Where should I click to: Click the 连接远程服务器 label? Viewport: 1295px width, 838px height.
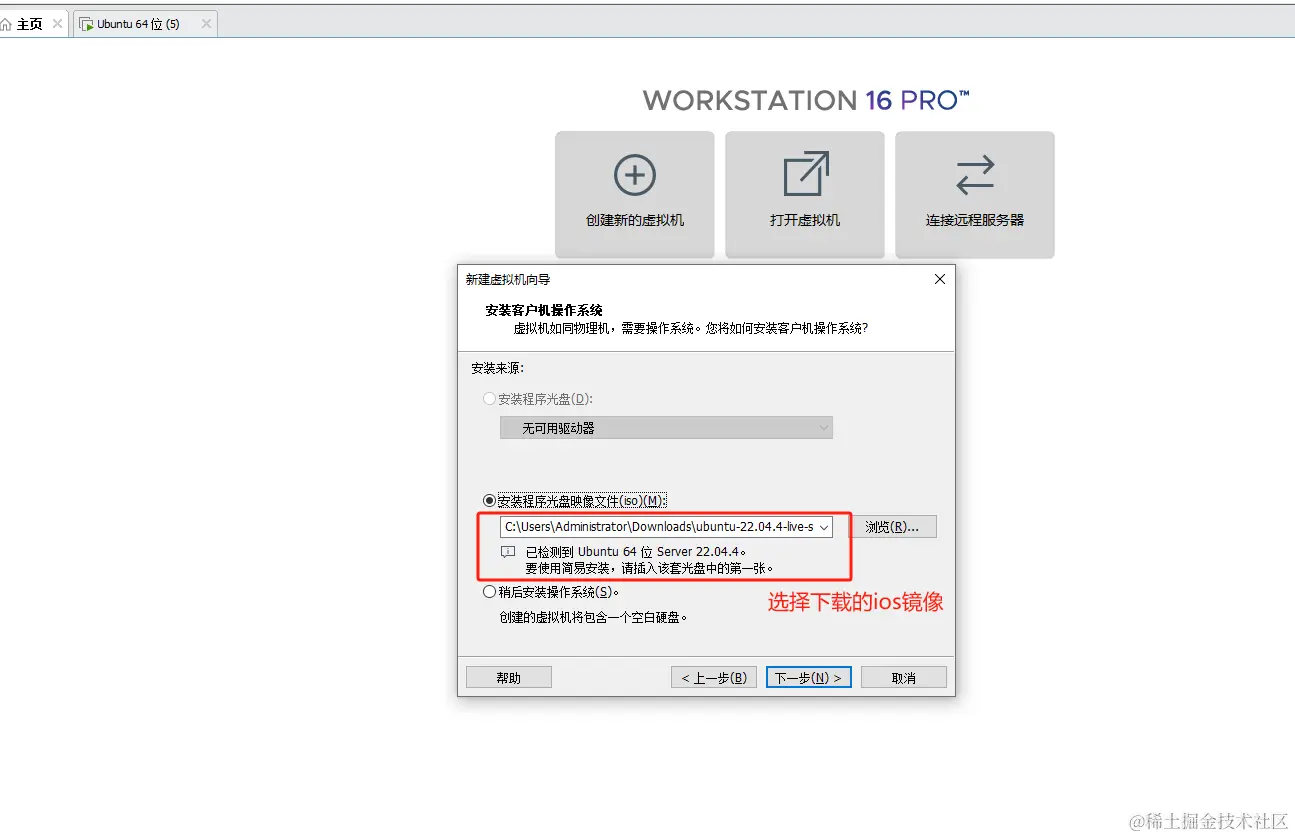[x=975, y=220]
